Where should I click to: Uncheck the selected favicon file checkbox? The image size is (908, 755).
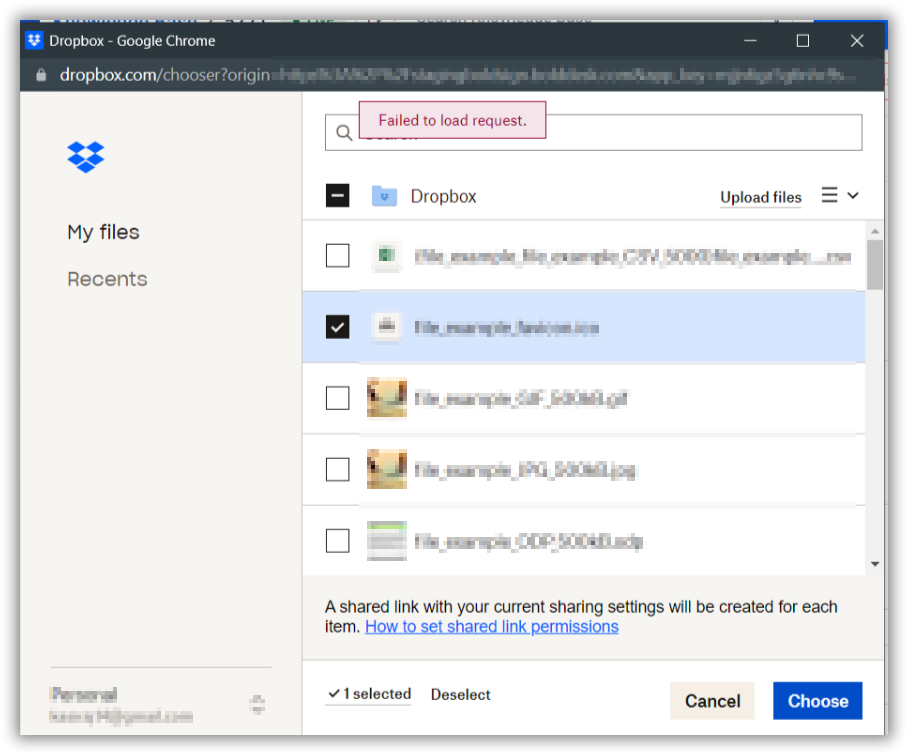[337, 327]
